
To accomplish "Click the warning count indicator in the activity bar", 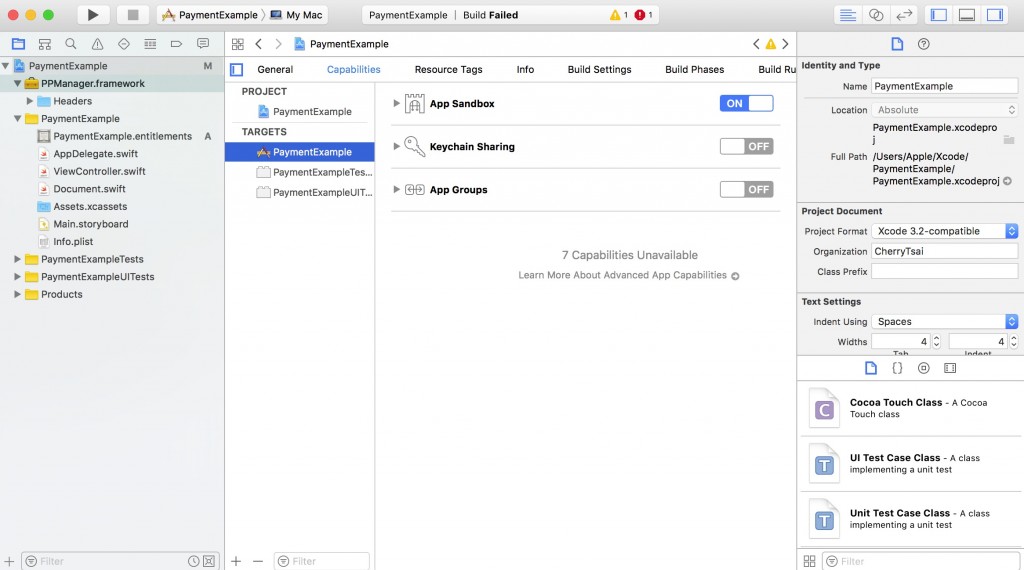I will click(618, 14).
